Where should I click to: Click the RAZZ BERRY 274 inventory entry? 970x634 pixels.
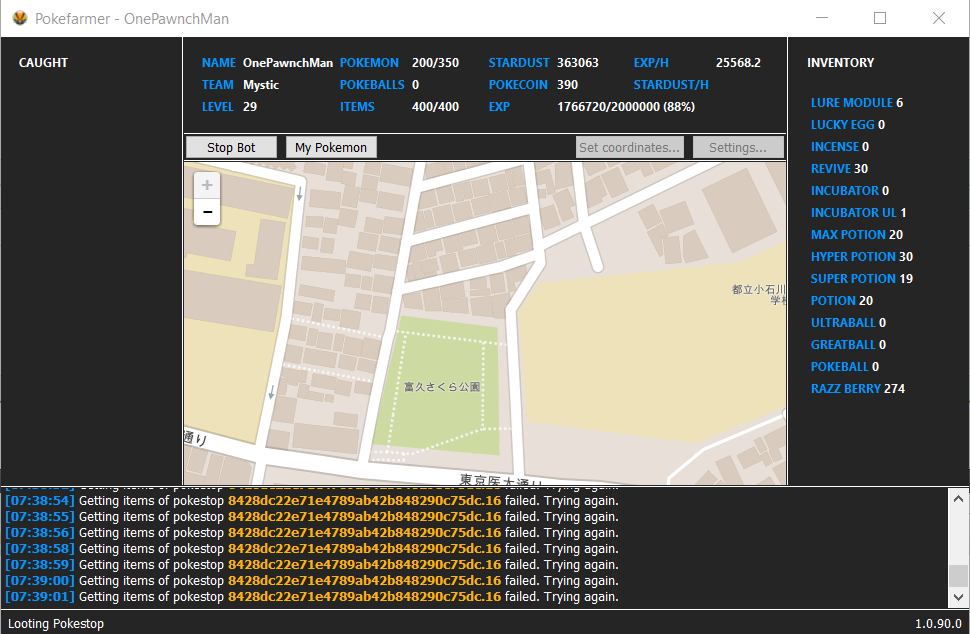[x=857, y=388]
